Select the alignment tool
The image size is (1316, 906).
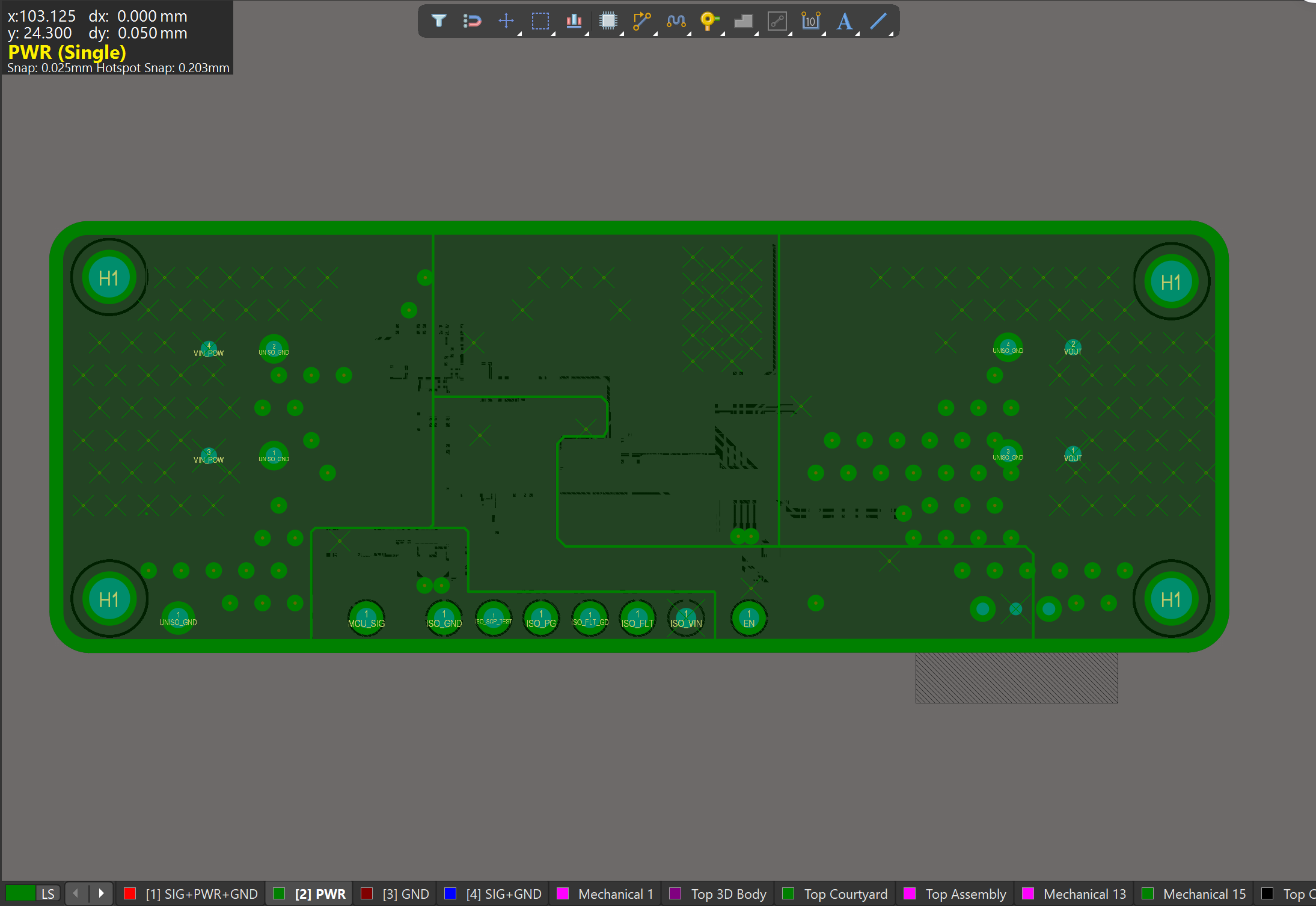click(x=574, y=21)
